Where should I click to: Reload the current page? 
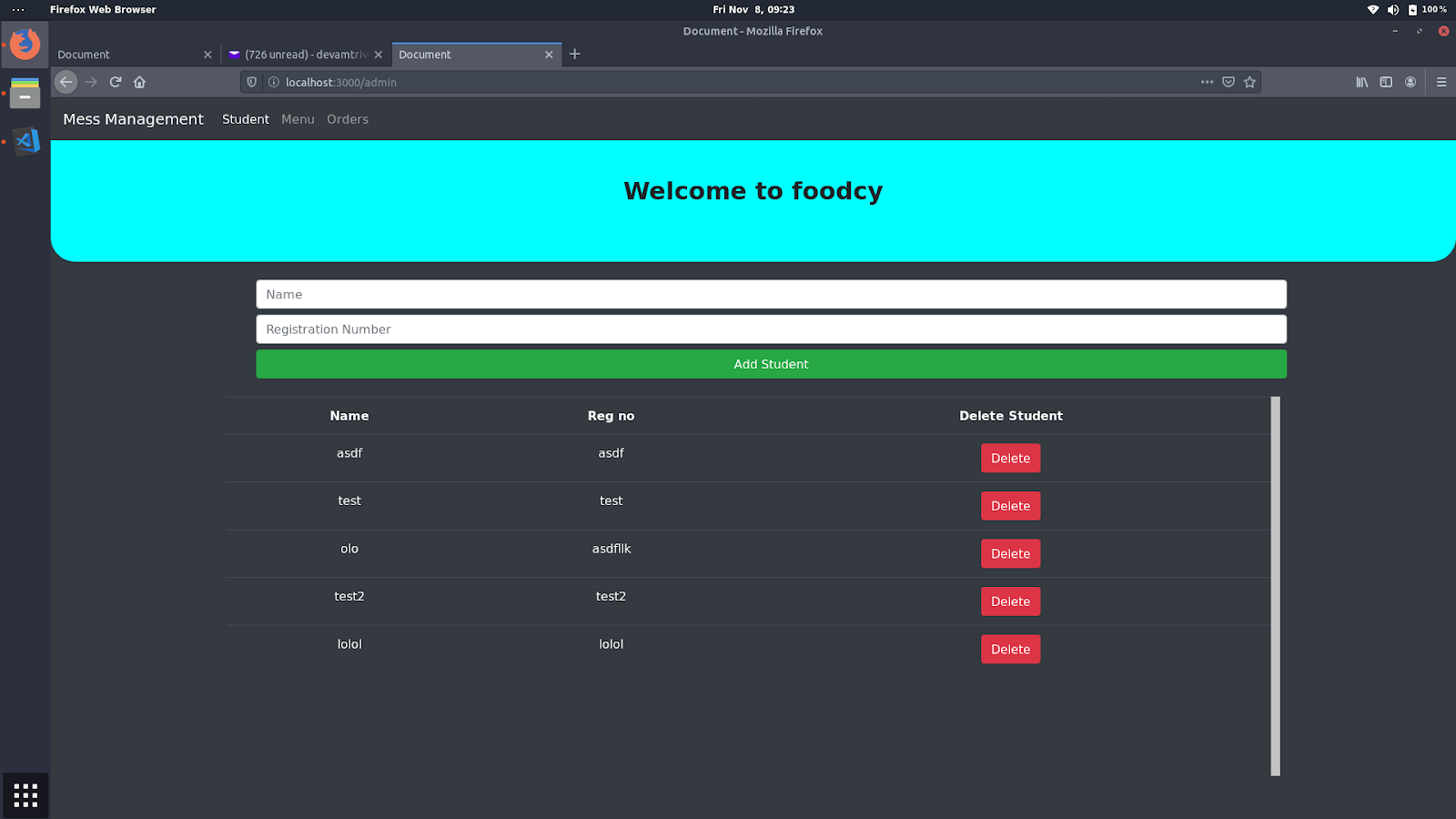point(116,82)
